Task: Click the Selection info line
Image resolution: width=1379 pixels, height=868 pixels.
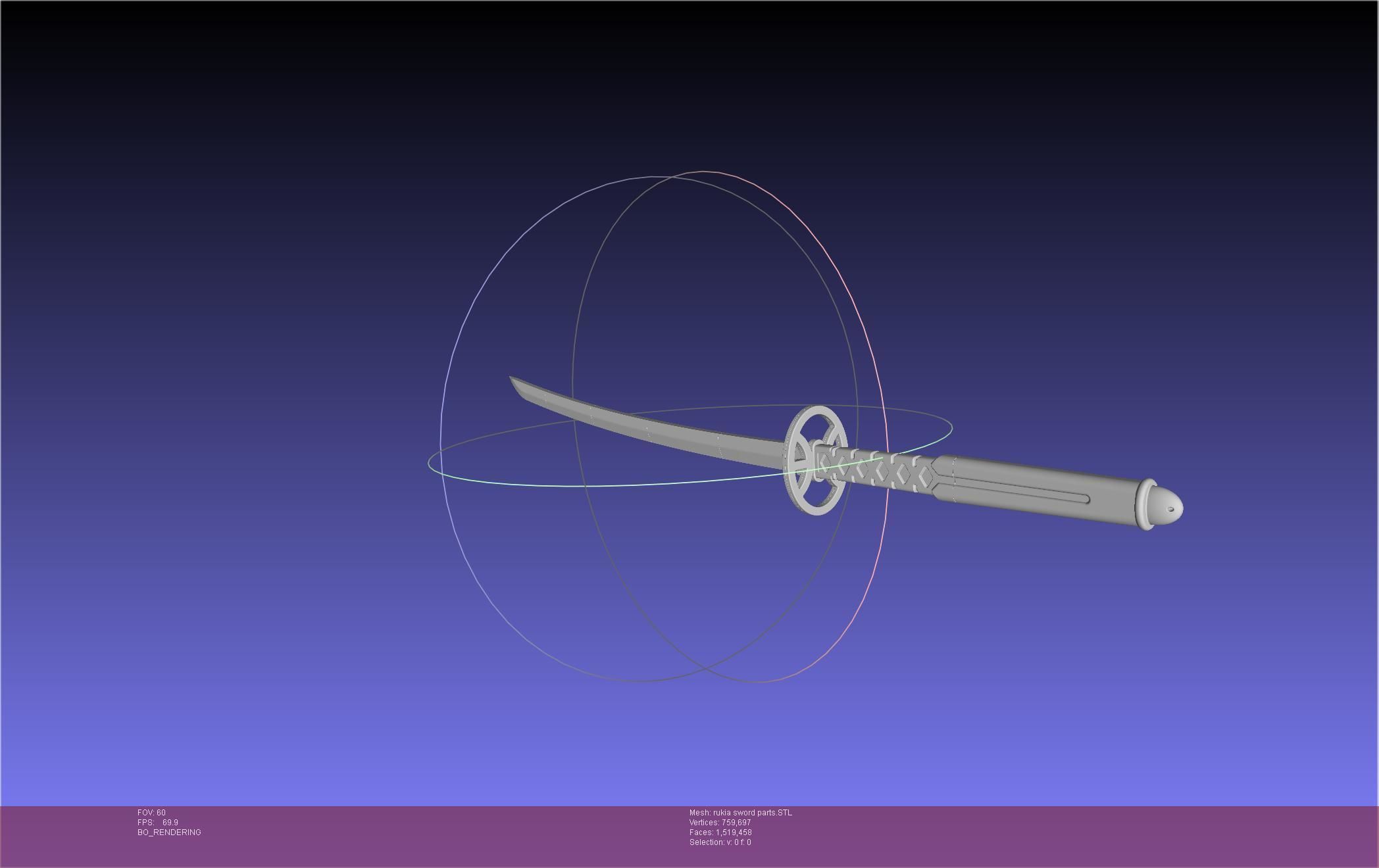Action: (720, 842)
